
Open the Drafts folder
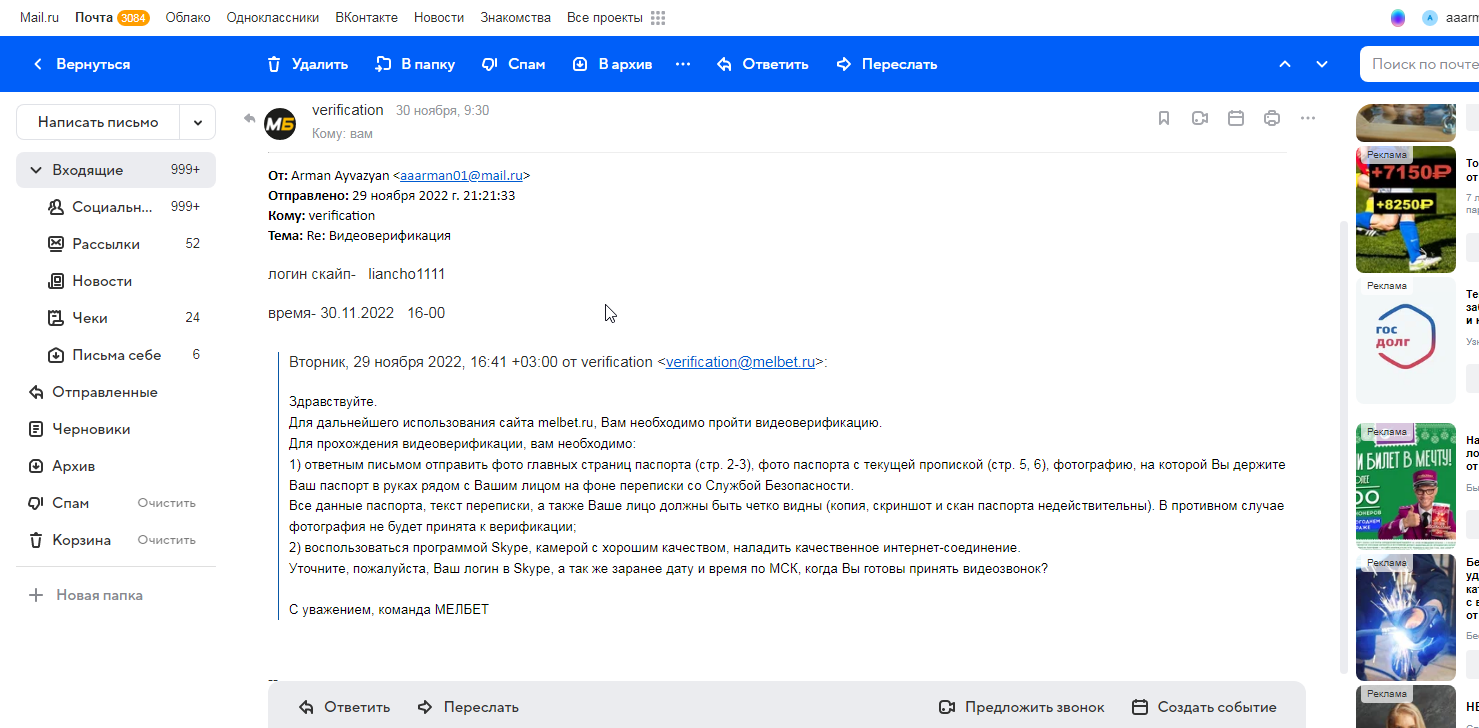(91, 429)
